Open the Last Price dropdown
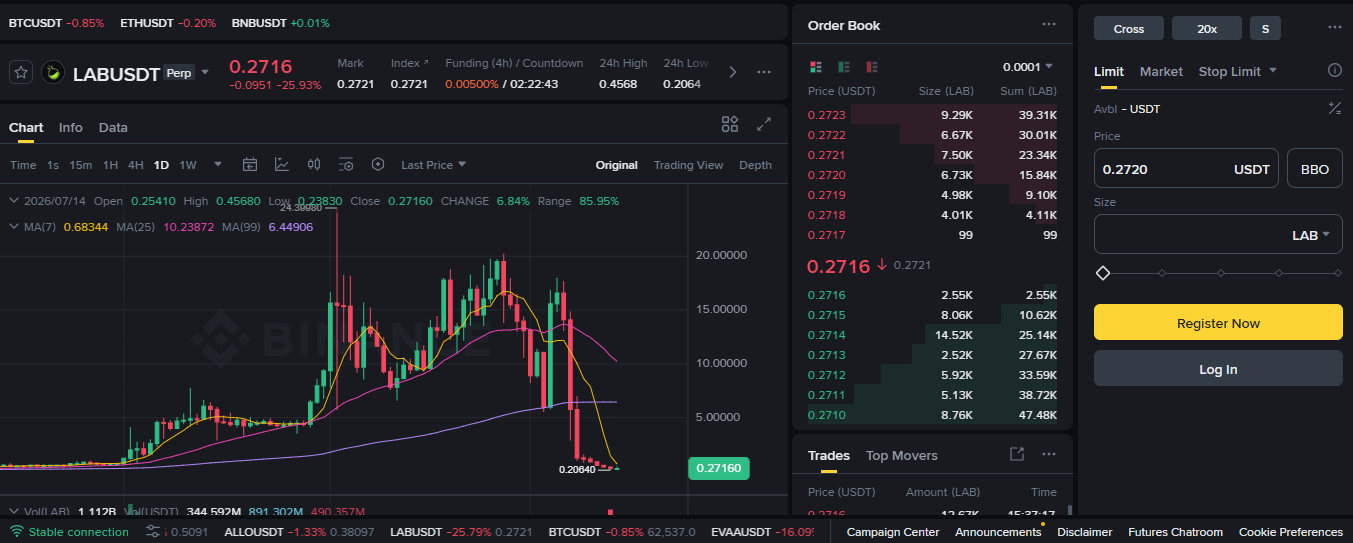The height and width of the screenshot is (543, 1353). pos(433,165)
